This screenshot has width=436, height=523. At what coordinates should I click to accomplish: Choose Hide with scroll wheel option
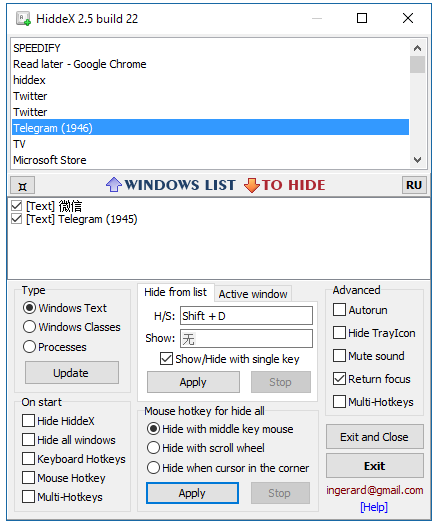point(153,448)
